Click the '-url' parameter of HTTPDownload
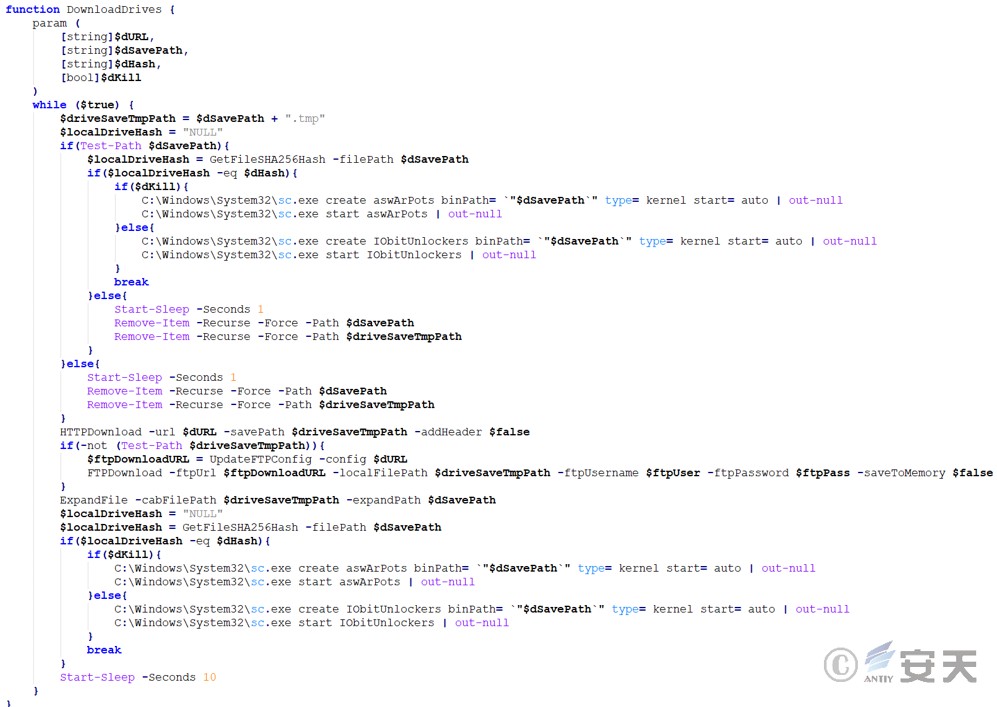This screenshot has height=707, width=997. 162,432
